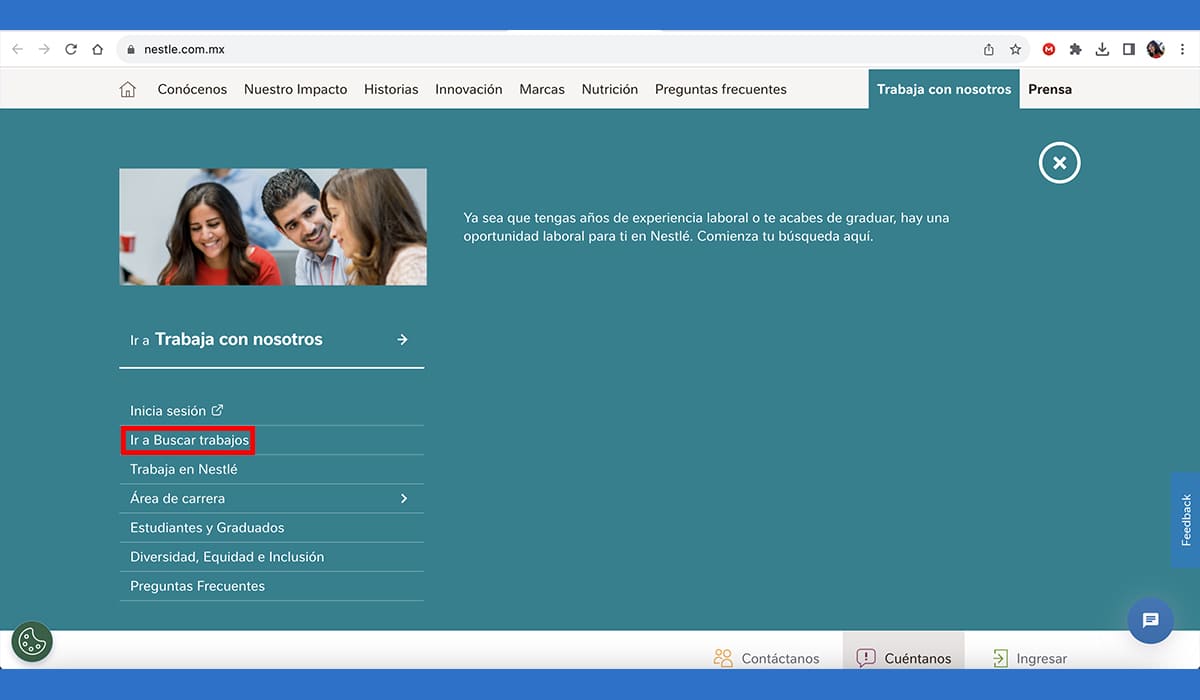Click Ir a Trabaja con nosotros heading link
Image resolution: width=1200 pixels, height=700 pixels.
226,340
